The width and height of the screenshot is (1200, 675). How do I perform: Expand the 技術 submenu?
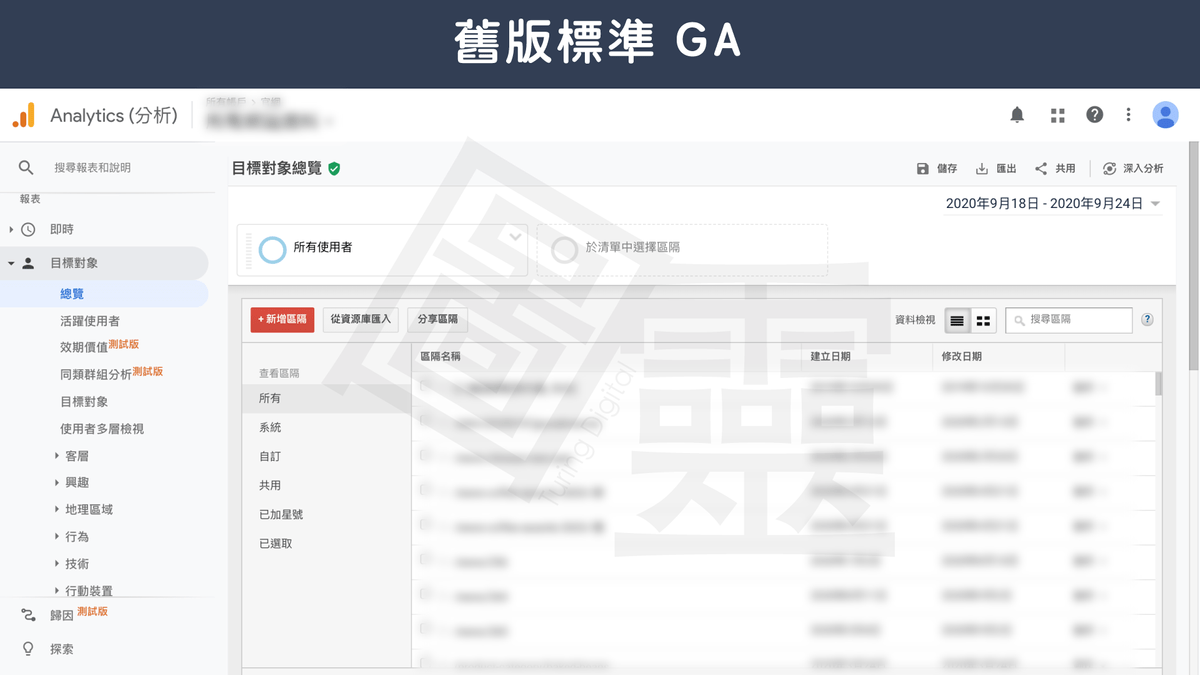[57, 563]
